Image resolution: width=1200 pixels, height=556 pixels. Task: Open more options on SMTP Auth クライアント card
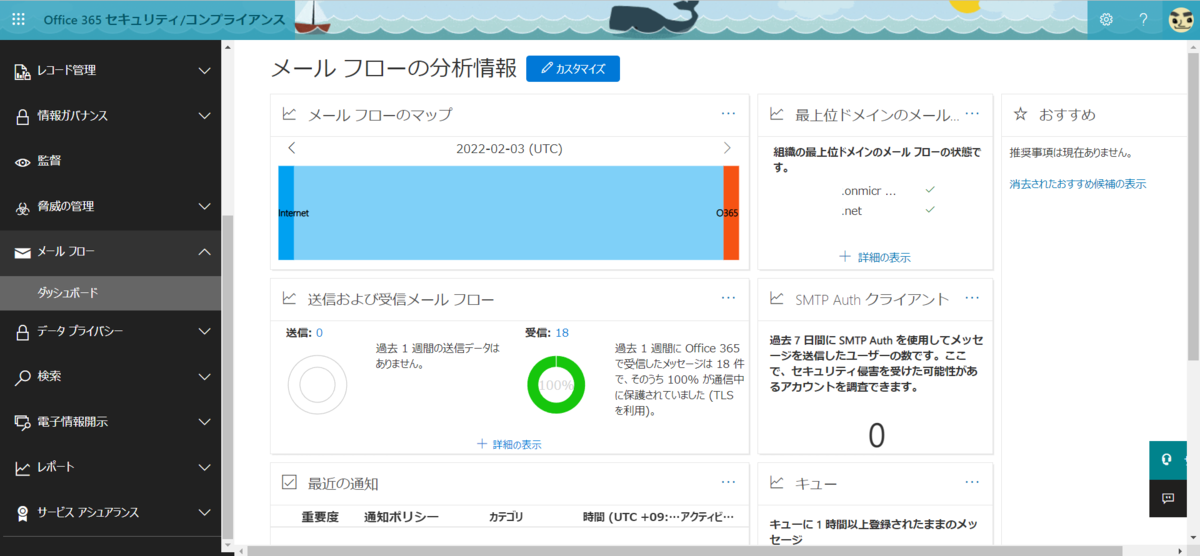[972, 298]
